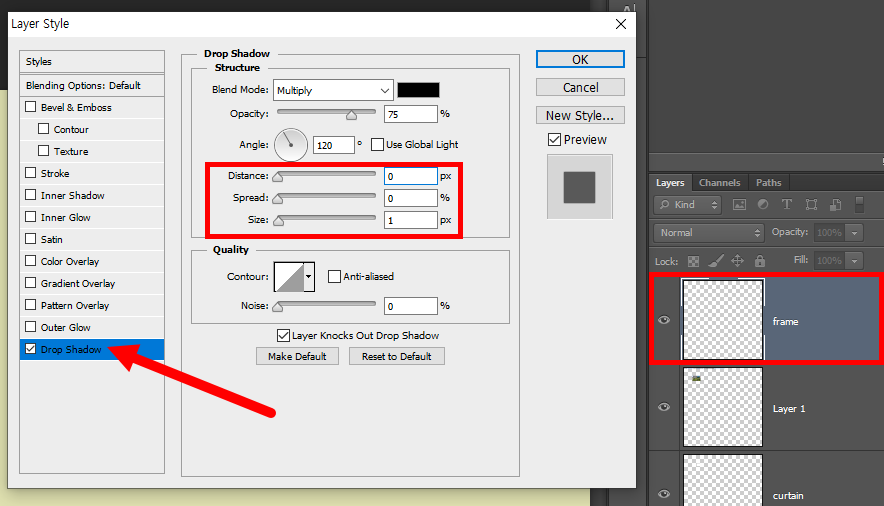Click the Cancel button
This screenshot has height=506, width=884.
click(580, 87)
